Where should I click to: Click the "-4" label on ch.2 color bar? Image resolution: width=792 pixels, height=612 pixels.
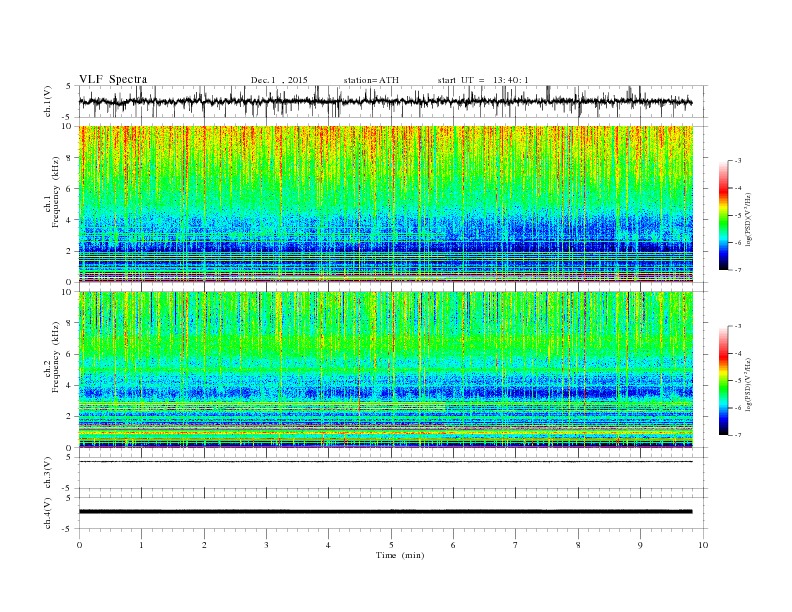click(x=737, y=353)
